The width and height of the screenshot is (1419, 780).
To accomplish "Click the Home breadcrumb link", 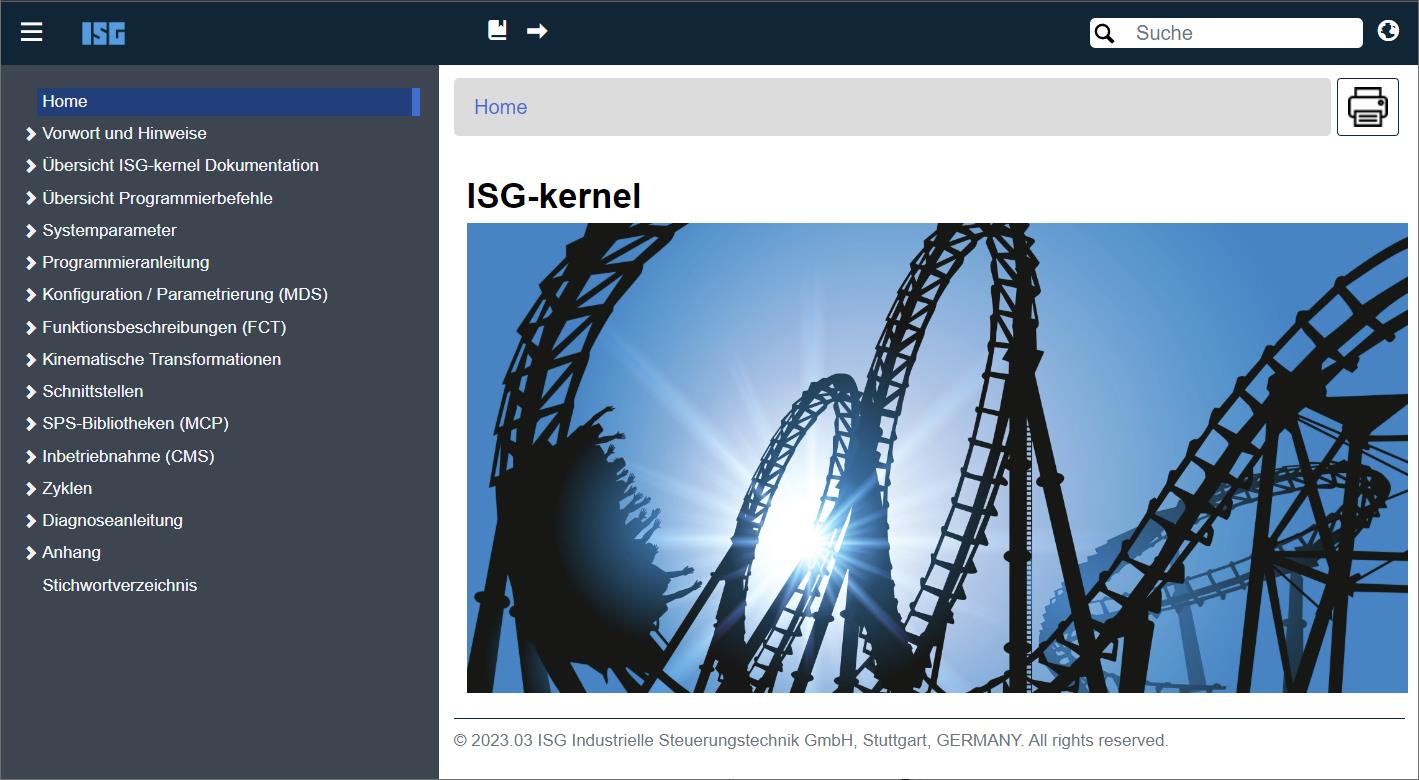I will click(x=500, y=107).
